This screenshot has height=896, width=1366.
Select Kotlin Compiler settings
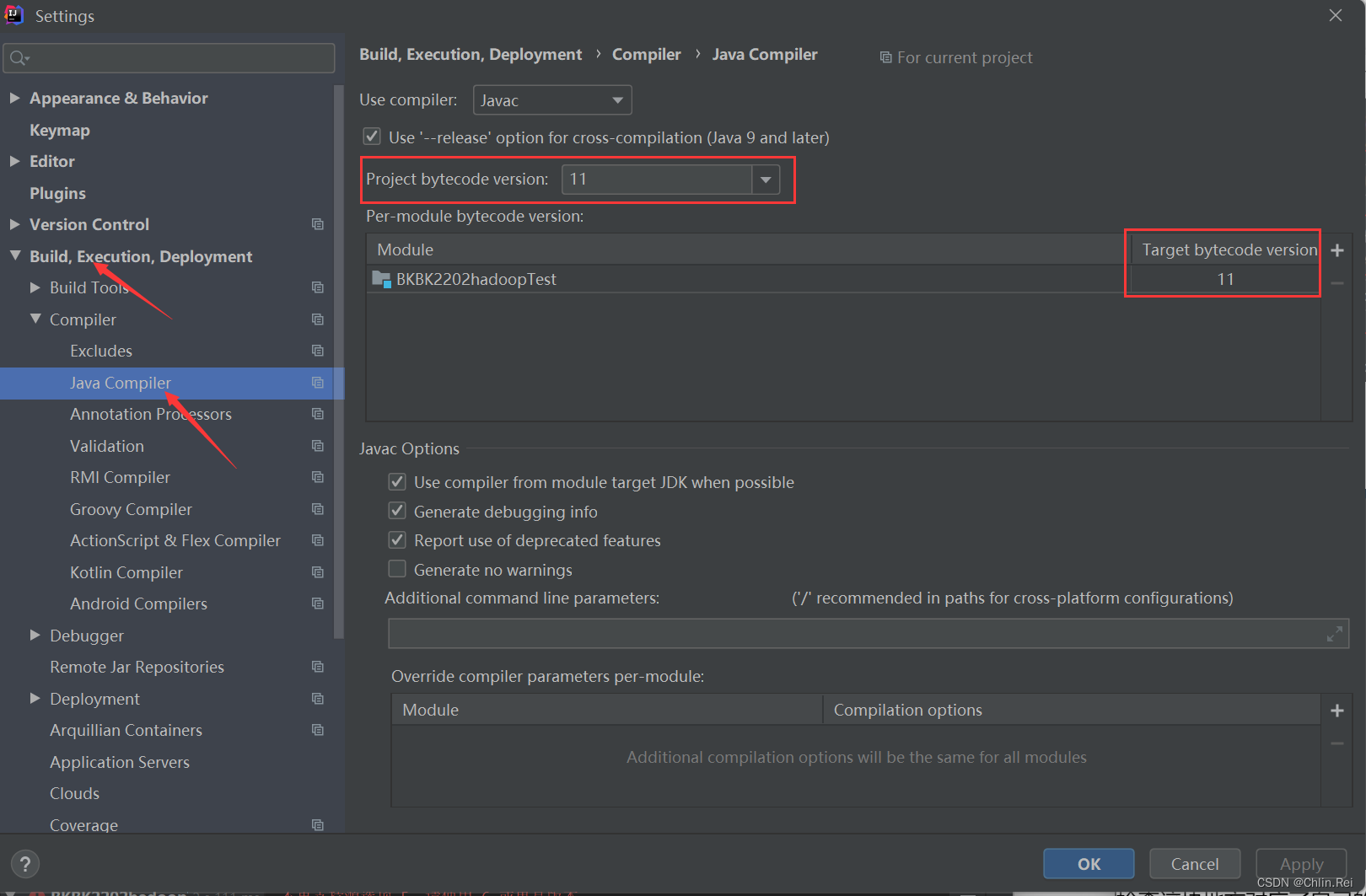point(126,572)
